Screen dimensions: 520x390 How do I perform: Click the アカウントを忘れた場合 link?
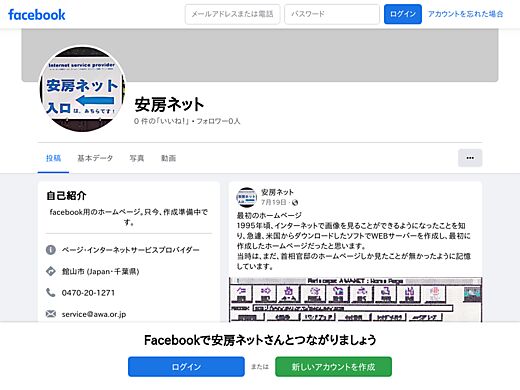point(465,14)
